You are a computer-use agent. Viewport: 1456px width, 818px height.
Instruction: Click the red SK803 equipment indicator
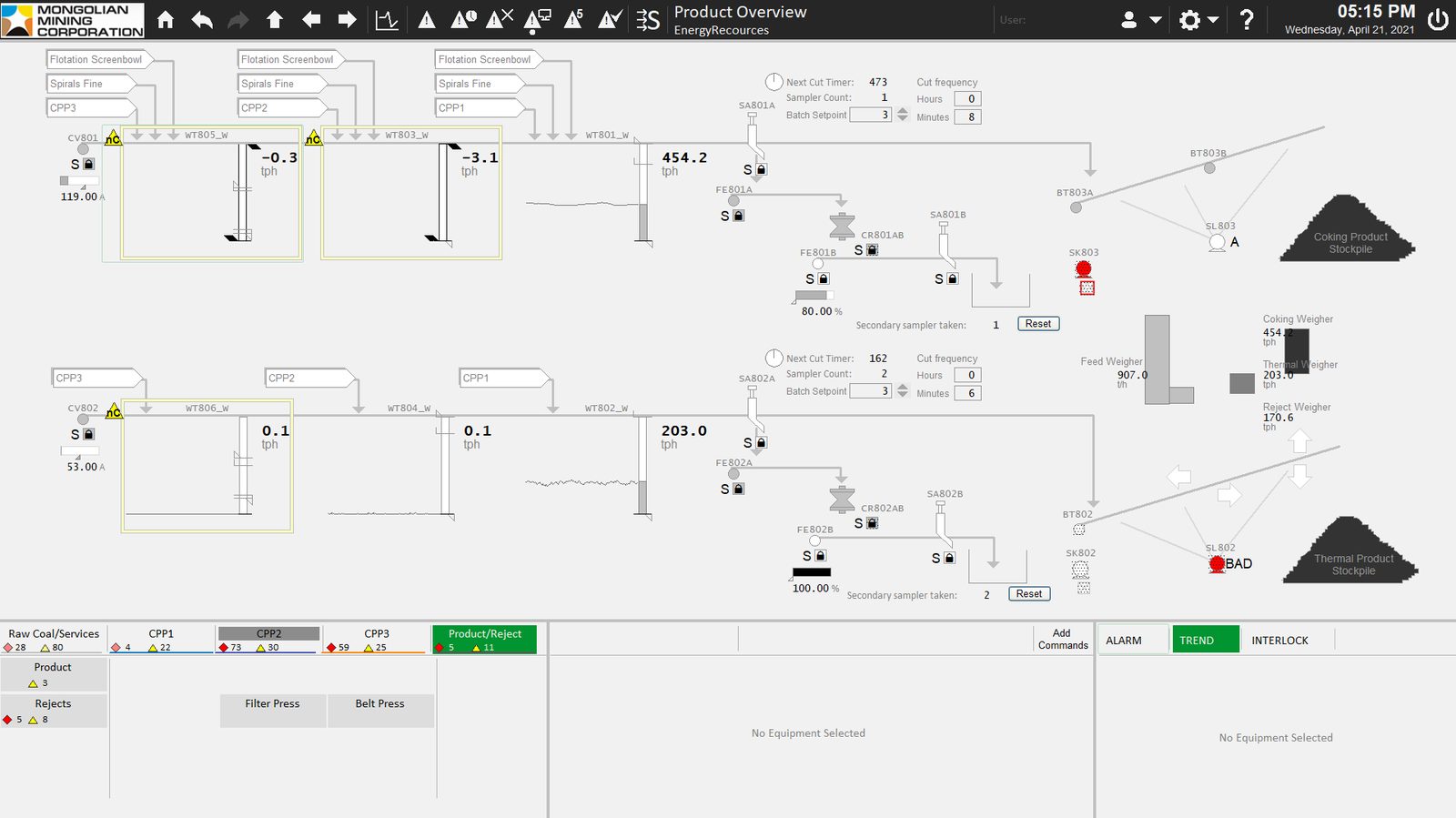tap(1083, 268)
